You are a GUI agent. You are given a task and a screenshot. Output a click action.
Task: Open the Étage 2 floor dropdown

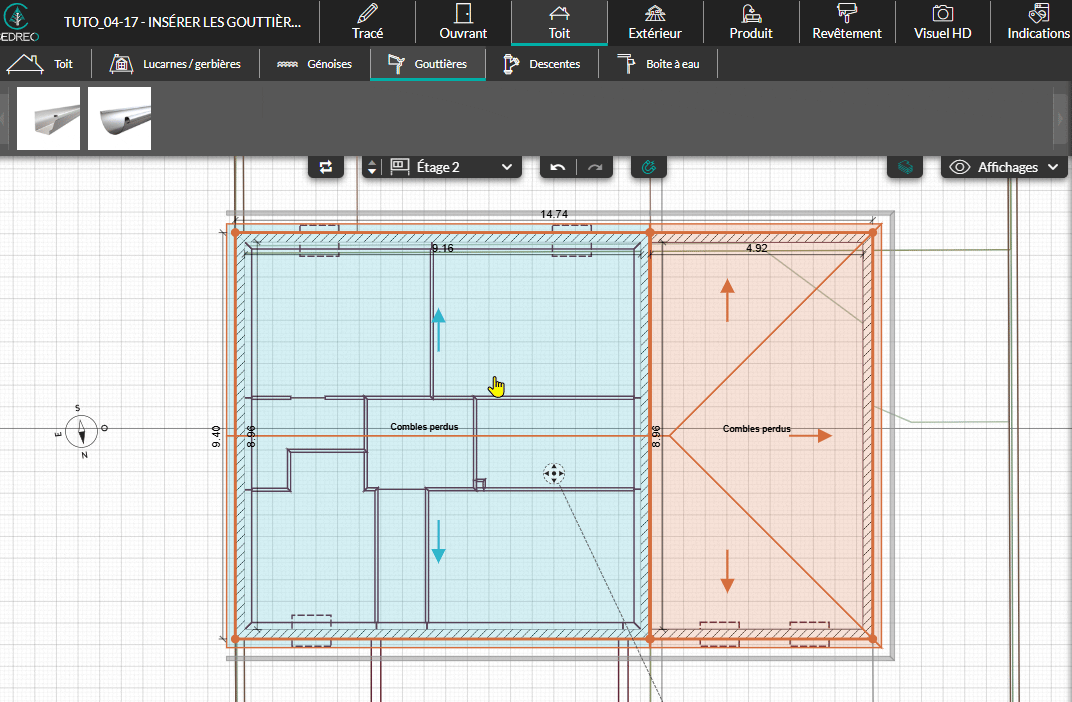tap(453, 167)
